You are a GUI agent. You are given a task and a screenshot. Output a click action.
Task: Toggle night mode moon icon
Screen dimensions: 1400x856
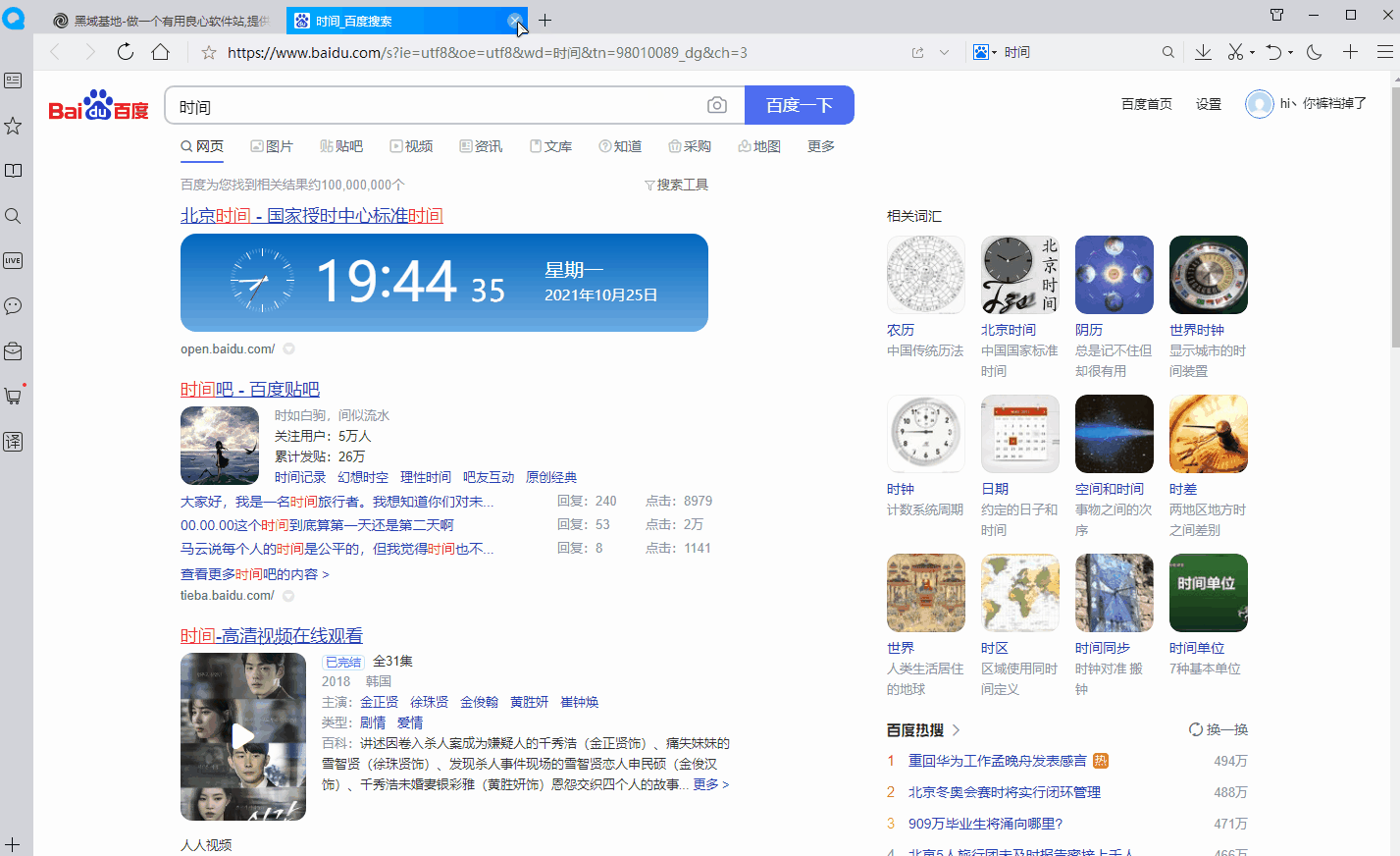click(1315, 52)
